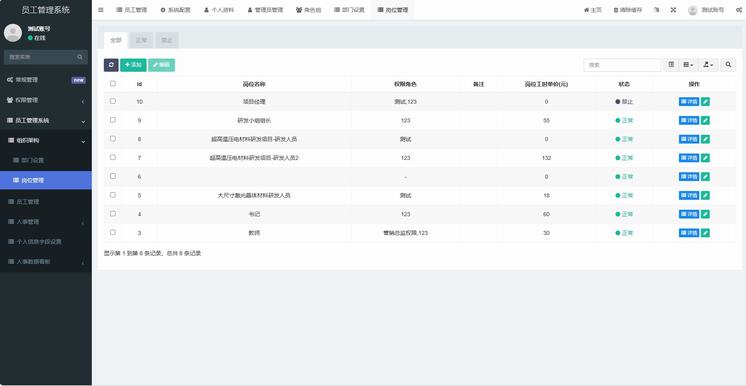The image size is (746, 386).
Task: Click the refresh table button
Action: point(111,65)
